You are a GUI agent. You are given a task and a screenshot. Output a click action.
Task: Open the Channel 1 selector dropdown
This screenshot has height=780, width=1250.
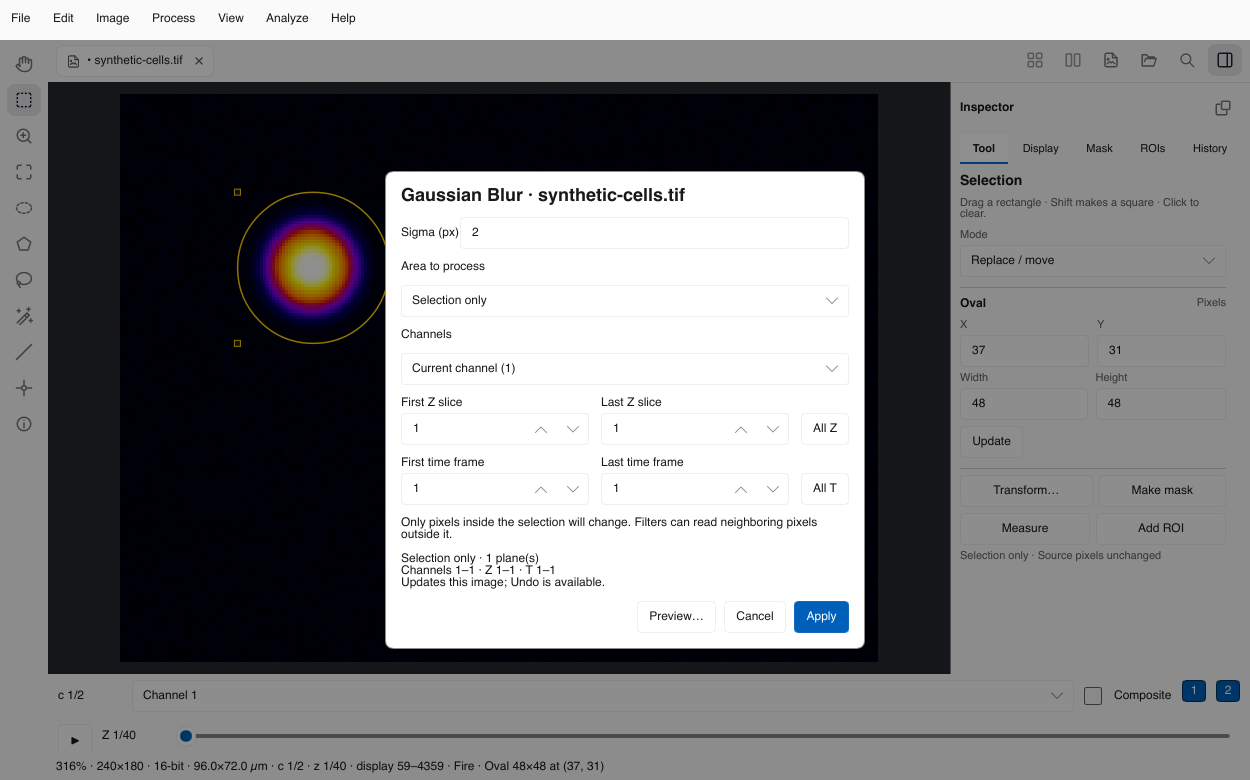click(x=603, y=696)
